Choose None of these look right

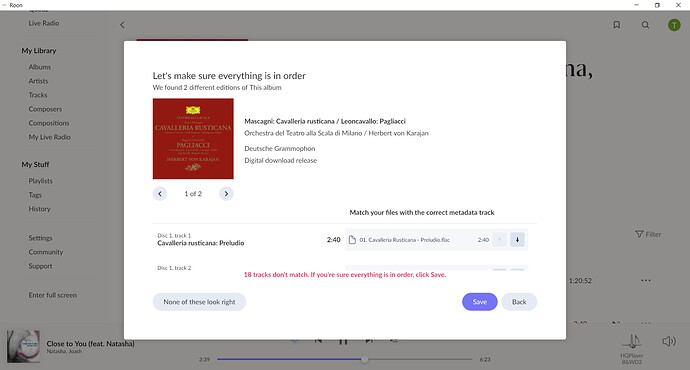click(199, 302)
